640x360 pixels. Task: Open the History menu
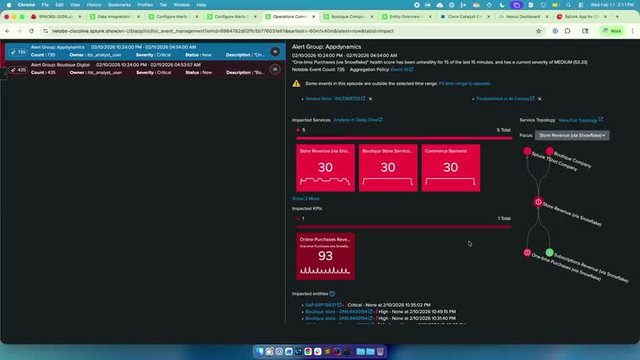pos(94,5)
